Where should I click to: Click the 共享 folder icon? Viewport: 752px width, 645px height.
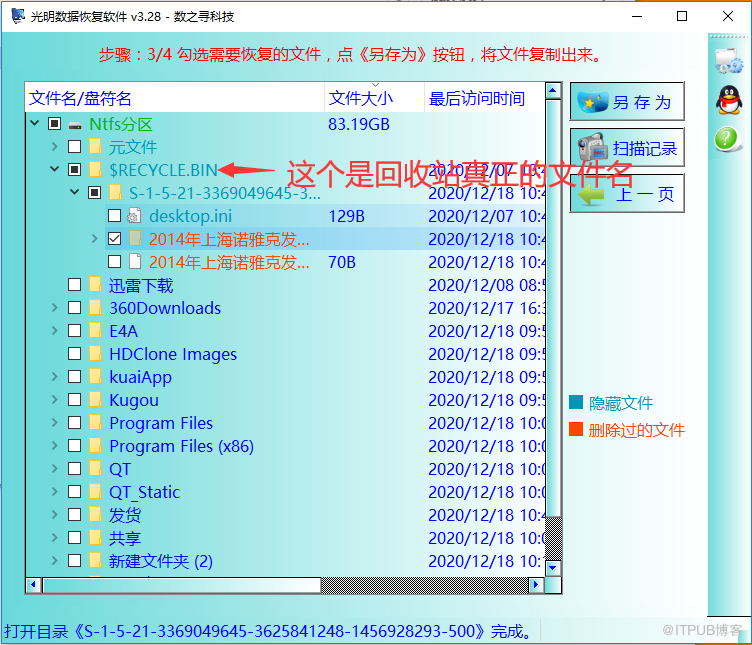click(x=95, y=538)
